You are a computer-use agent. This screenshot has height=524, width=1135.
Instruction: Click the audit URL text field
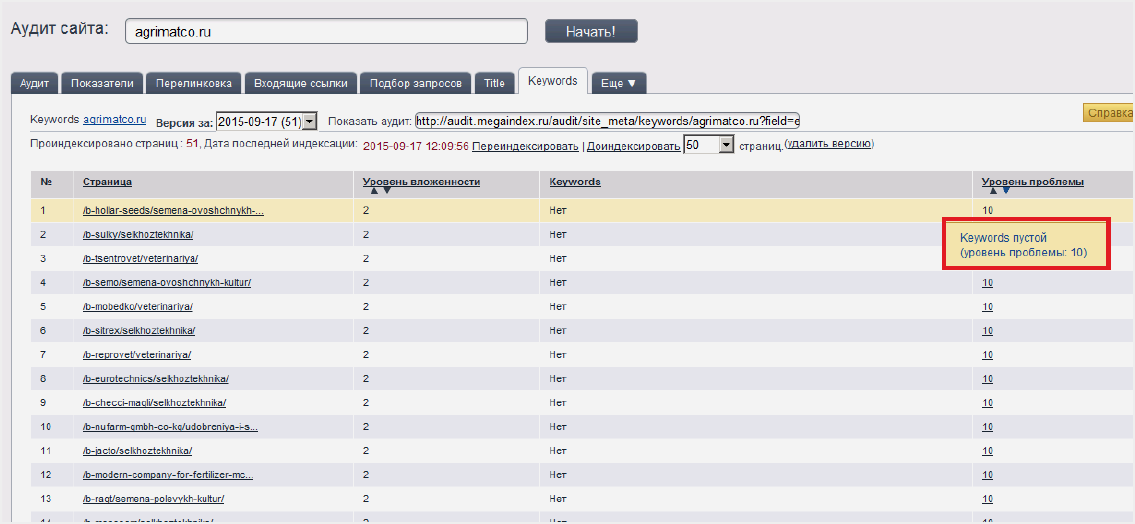click(607, 121)
